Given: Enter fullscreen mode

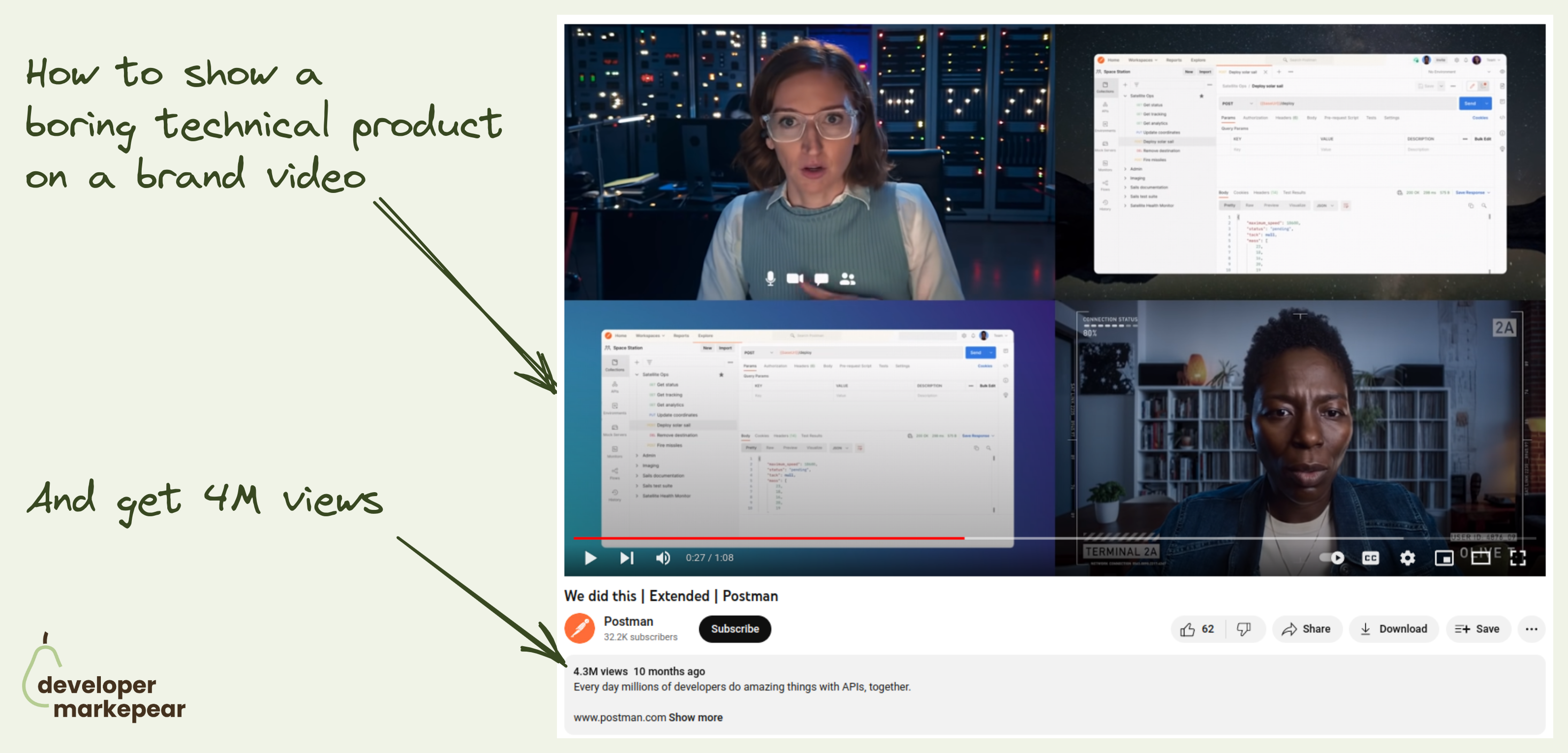Looking at the screenshot, I should [x=1518, y=558].
